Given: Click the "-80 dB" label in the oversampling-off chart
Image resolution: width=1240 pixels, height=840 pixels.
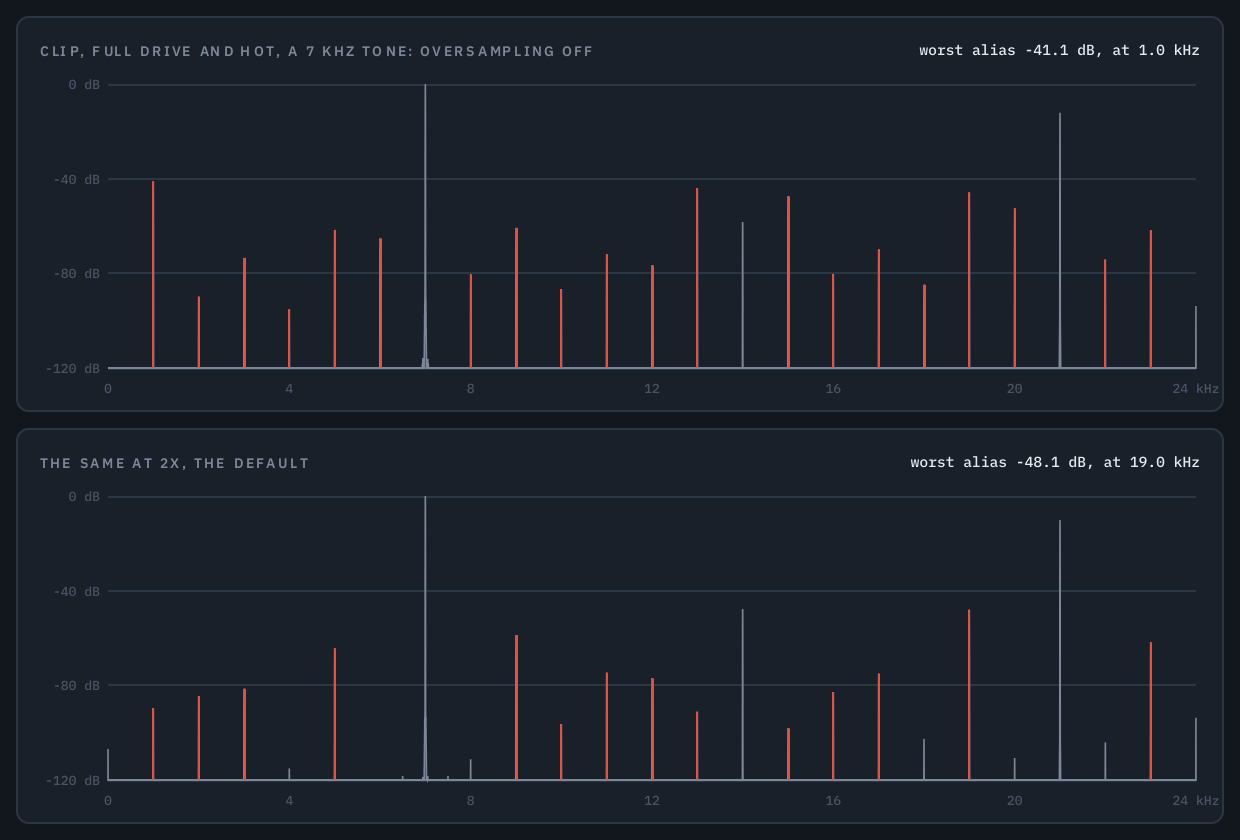Looking at the screenshot, I should [77, 274].
